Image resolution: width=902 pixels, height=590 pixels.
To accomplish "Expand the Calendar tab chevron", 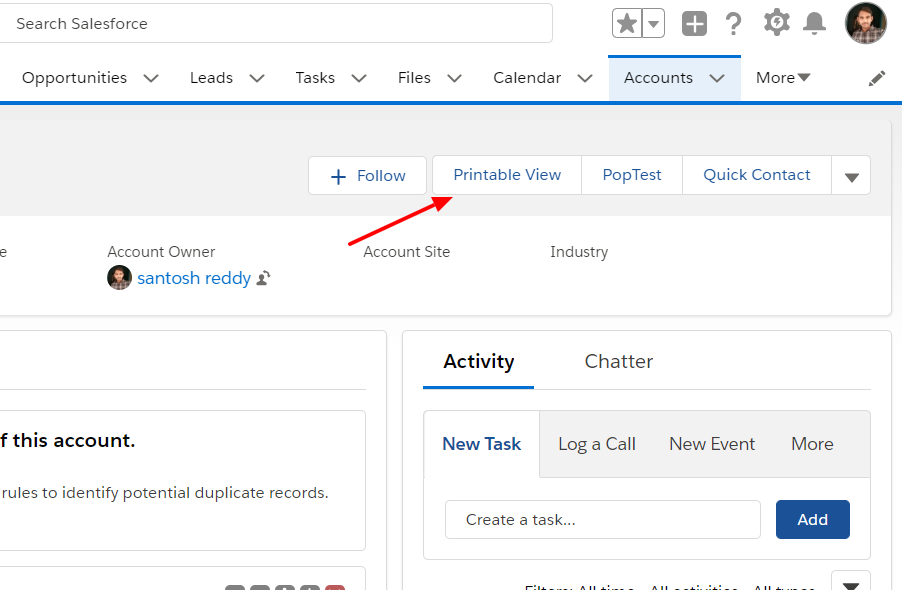I will pos(585,78).
